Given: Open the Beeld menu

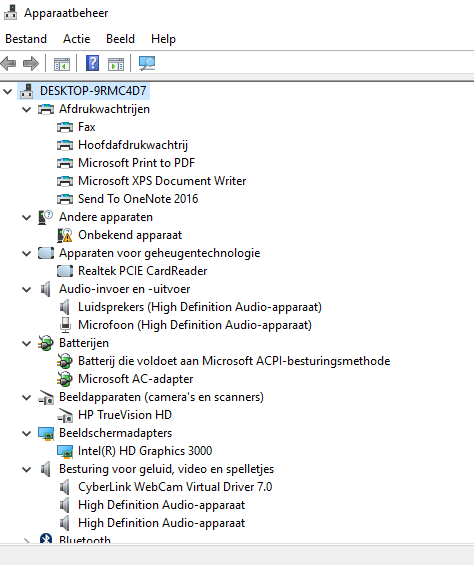Looking at the screenshot, I should pos(120,39).
